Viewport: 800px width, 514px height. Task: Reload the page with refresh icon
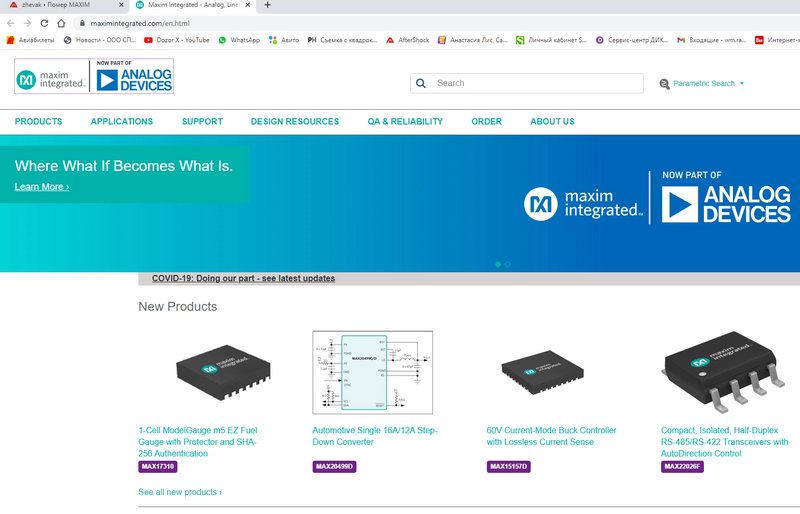(44, 23)
